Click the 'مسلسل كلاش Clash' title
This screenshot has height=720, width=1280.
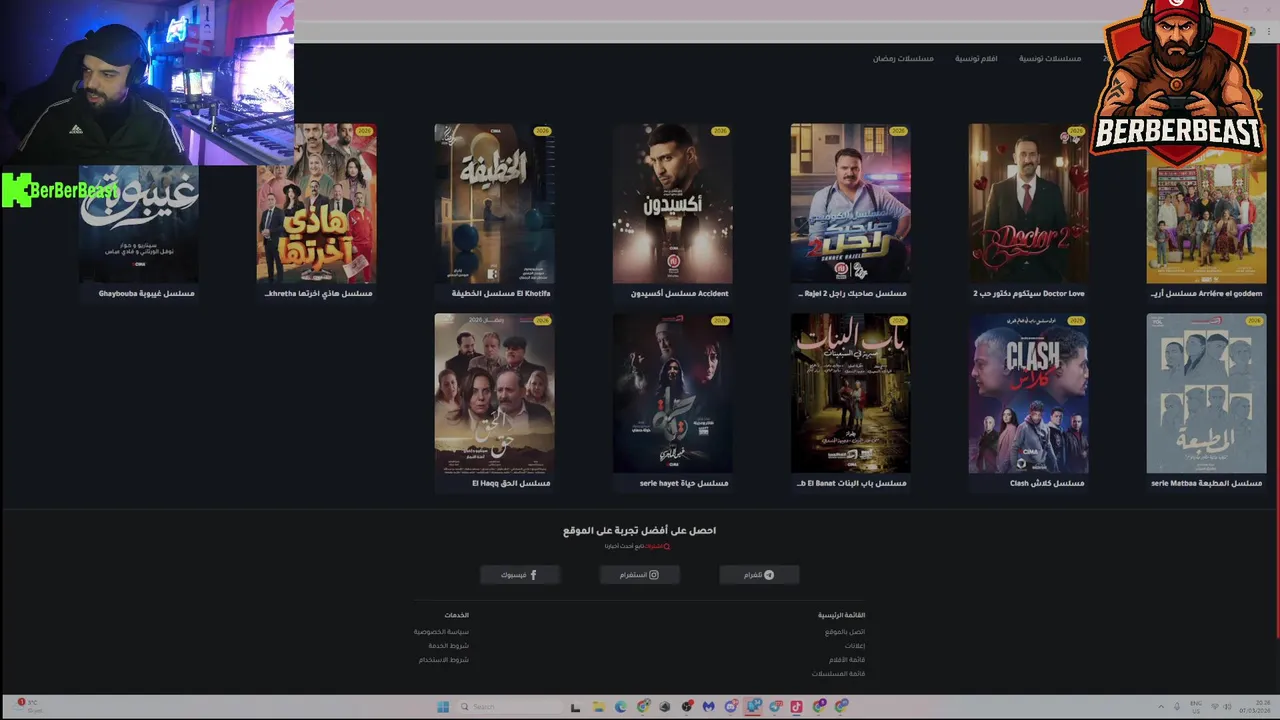1047,484
